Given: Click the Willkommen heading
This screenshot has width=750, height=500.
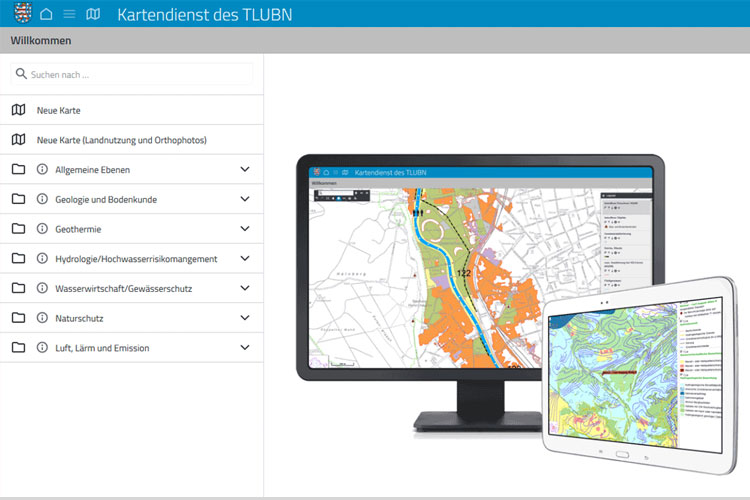Looking at the screenshot, I should tap(41, 41).
